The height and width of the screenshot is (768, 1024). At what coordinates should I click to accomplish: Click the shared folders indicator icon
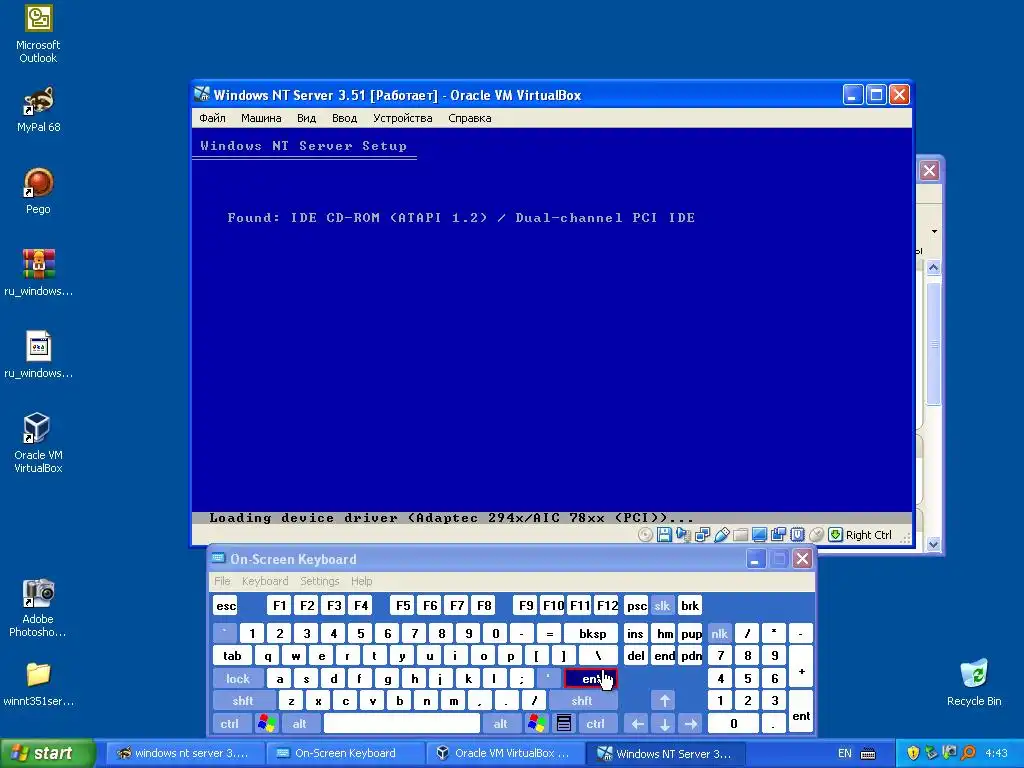click(x=740, y=535)
